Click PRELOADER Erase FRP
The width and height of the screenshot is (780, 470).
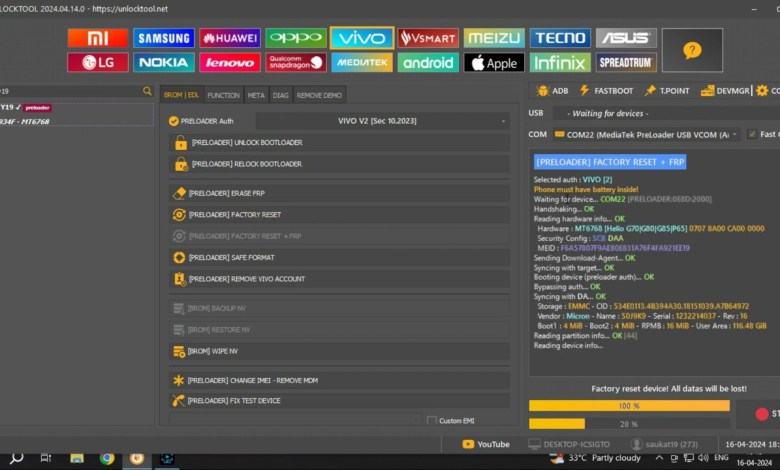(339, 193)
